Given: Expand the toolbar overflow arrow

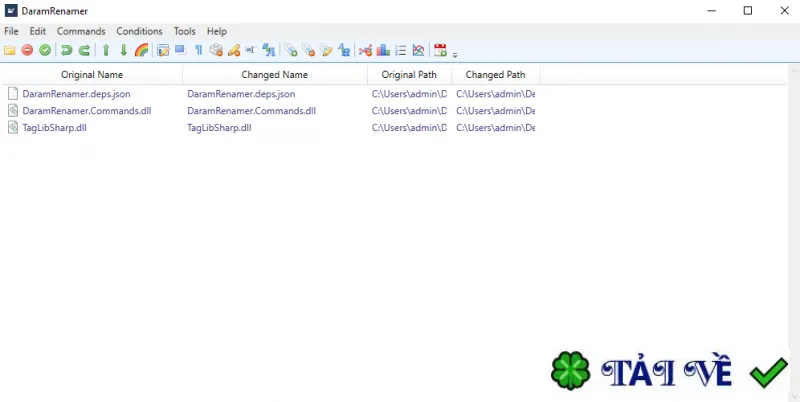Looking at the screenshot, I should point(455,54).
